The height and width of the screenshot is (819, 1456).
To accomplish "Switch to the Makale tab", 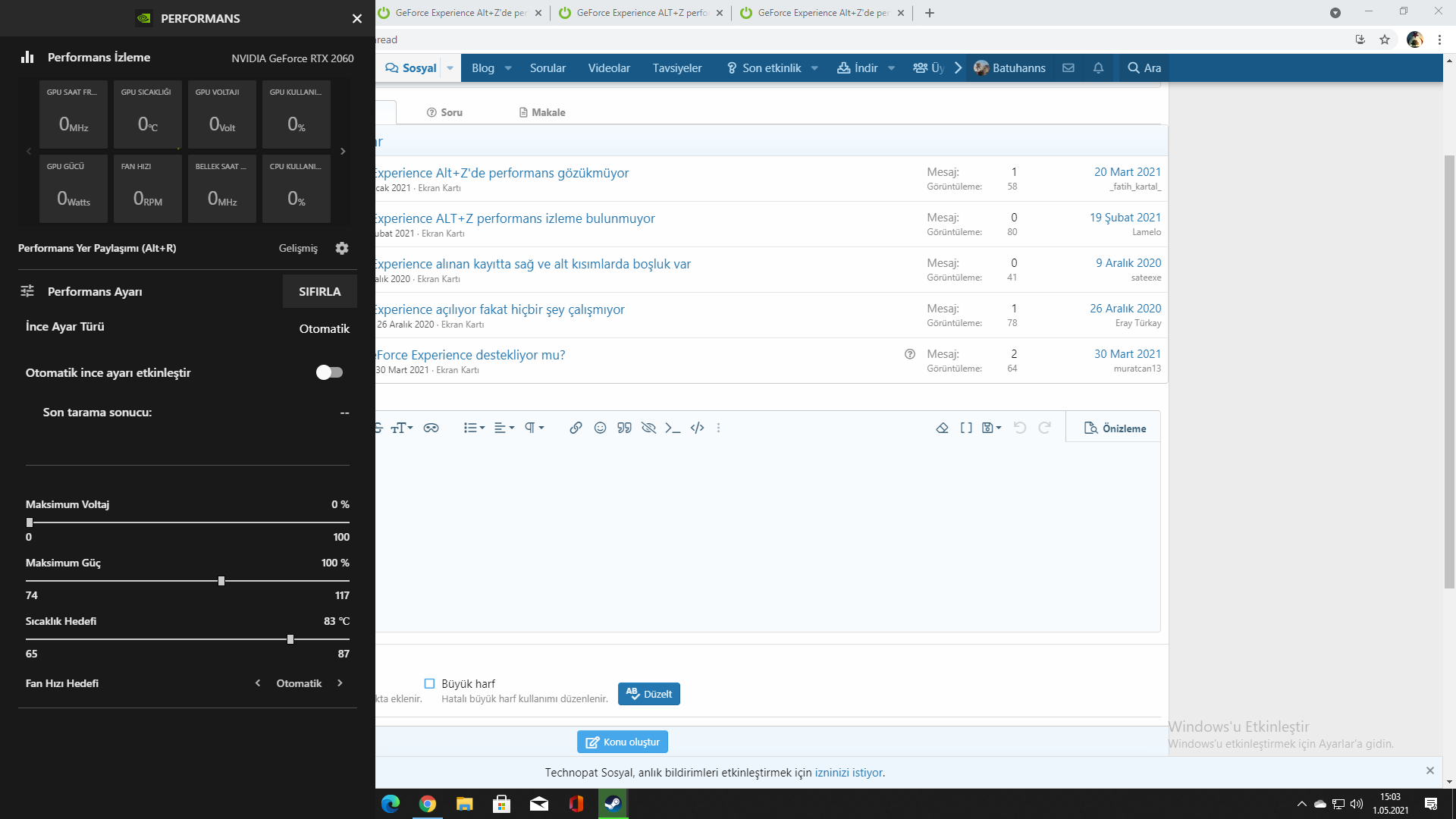I will tap(541, 112).
